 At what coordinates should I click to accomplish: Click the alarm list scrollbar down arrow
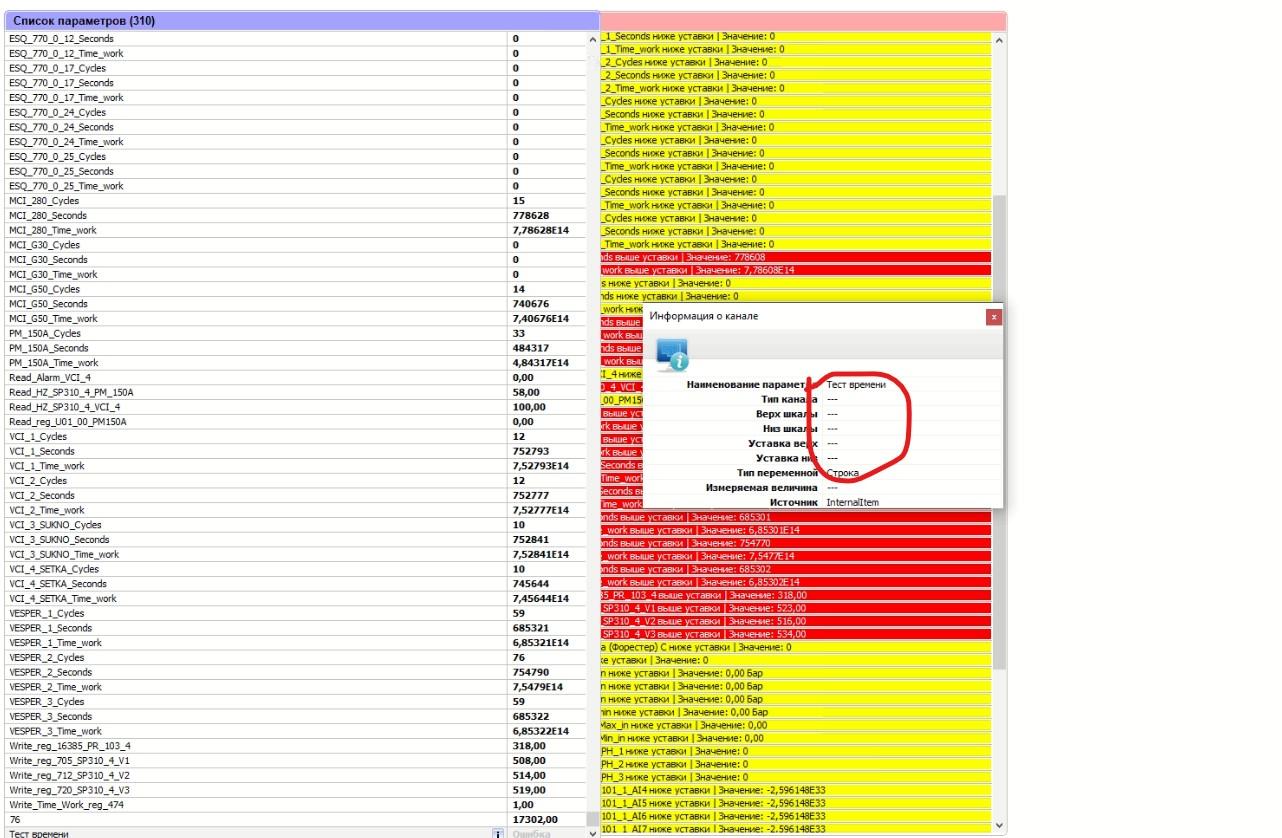click(x=999, y=825)
